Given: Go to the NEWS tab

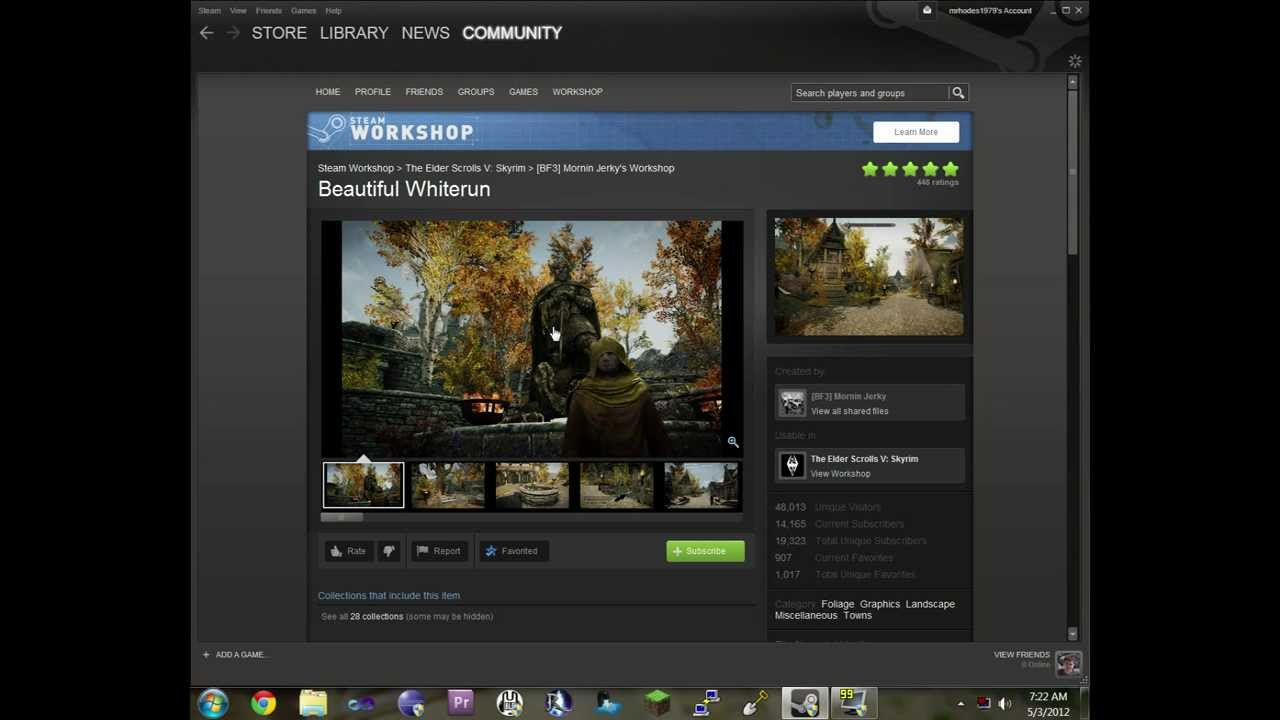Looking at the screenshot, I should [425, 33].
